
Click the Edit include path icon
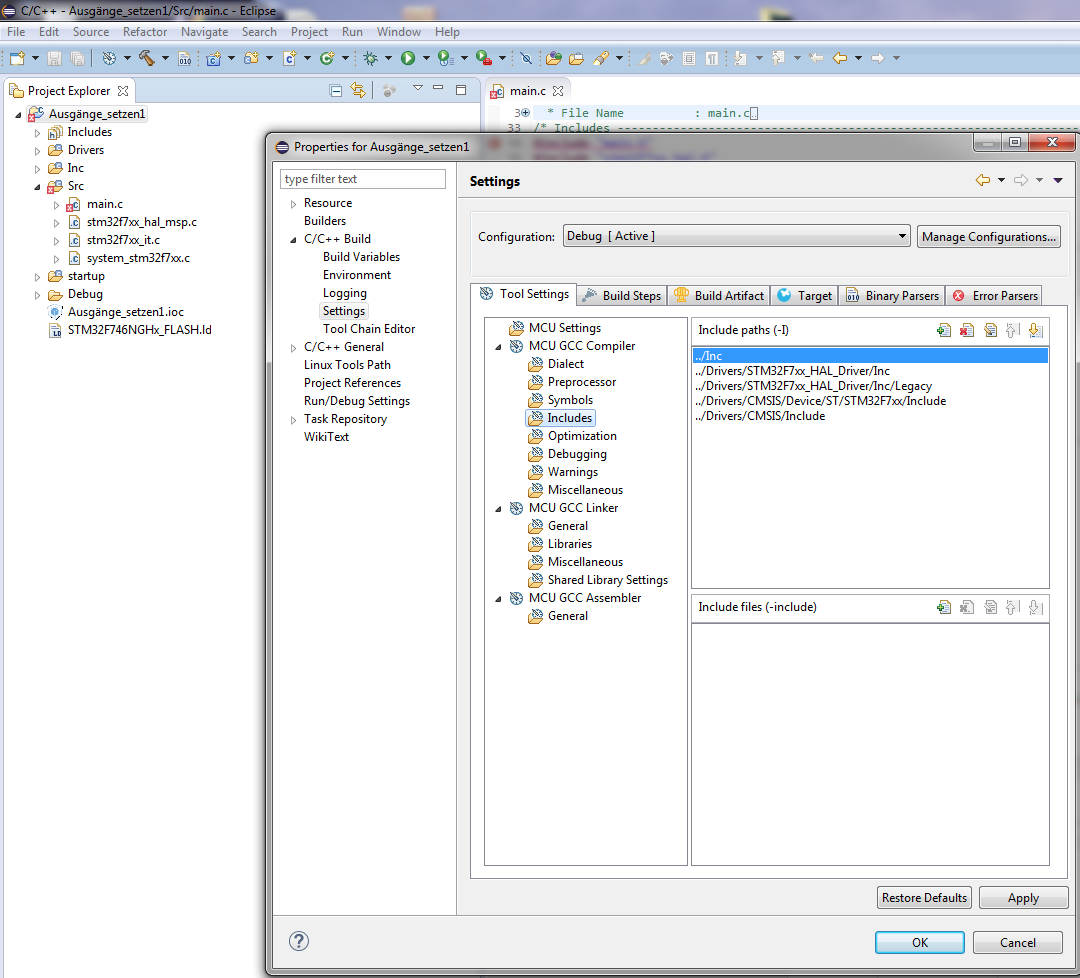[x=990, y=331]
